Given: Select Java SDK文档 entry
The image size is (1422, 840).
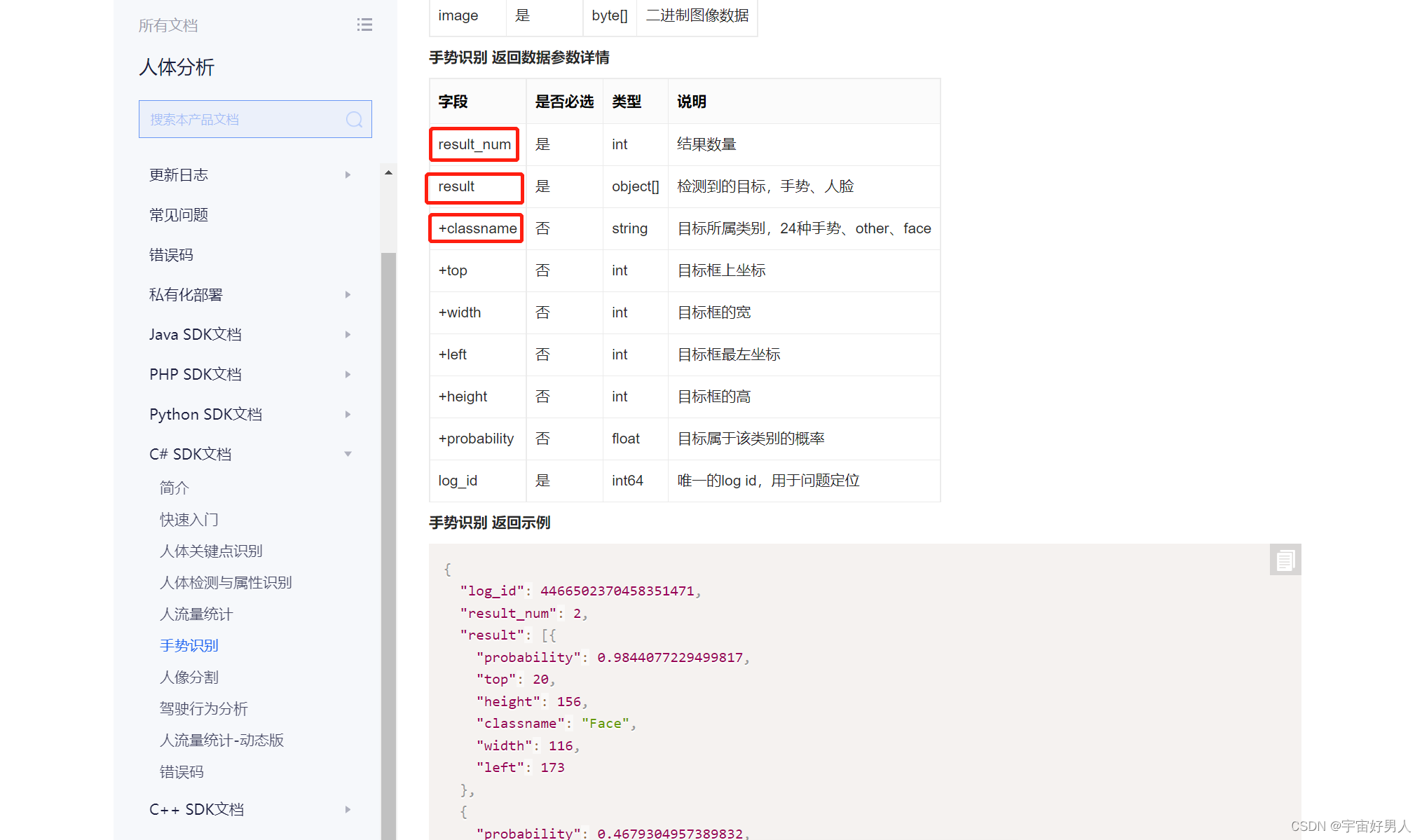Looking at the screenshot, I should (196, 334).
